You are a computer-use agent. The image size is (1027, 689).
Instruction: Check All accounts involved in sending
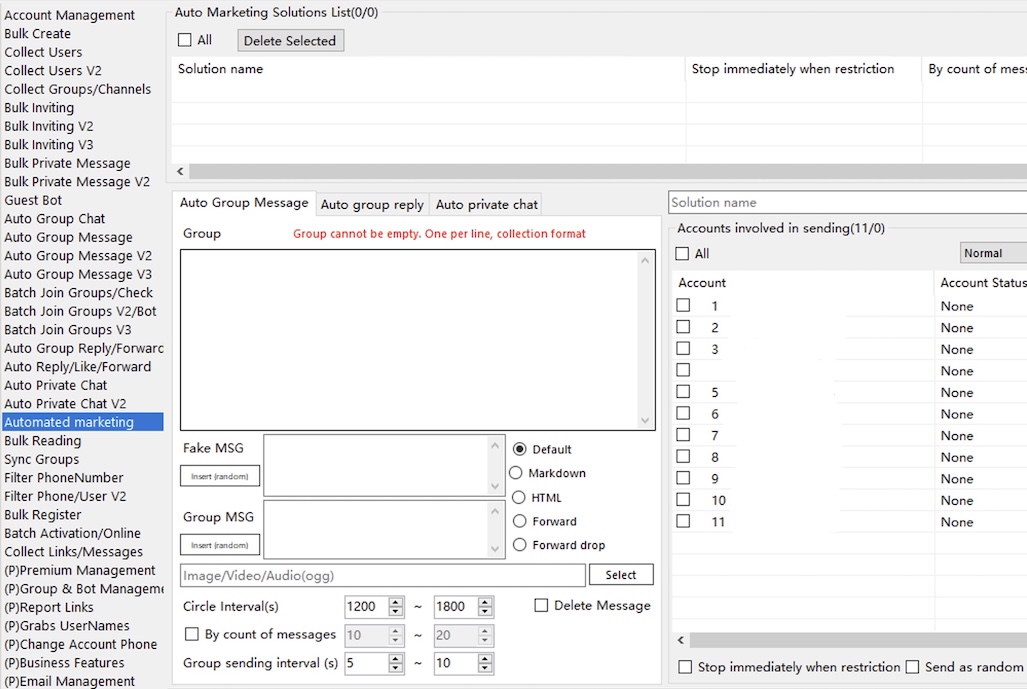(x=682, y=253)
